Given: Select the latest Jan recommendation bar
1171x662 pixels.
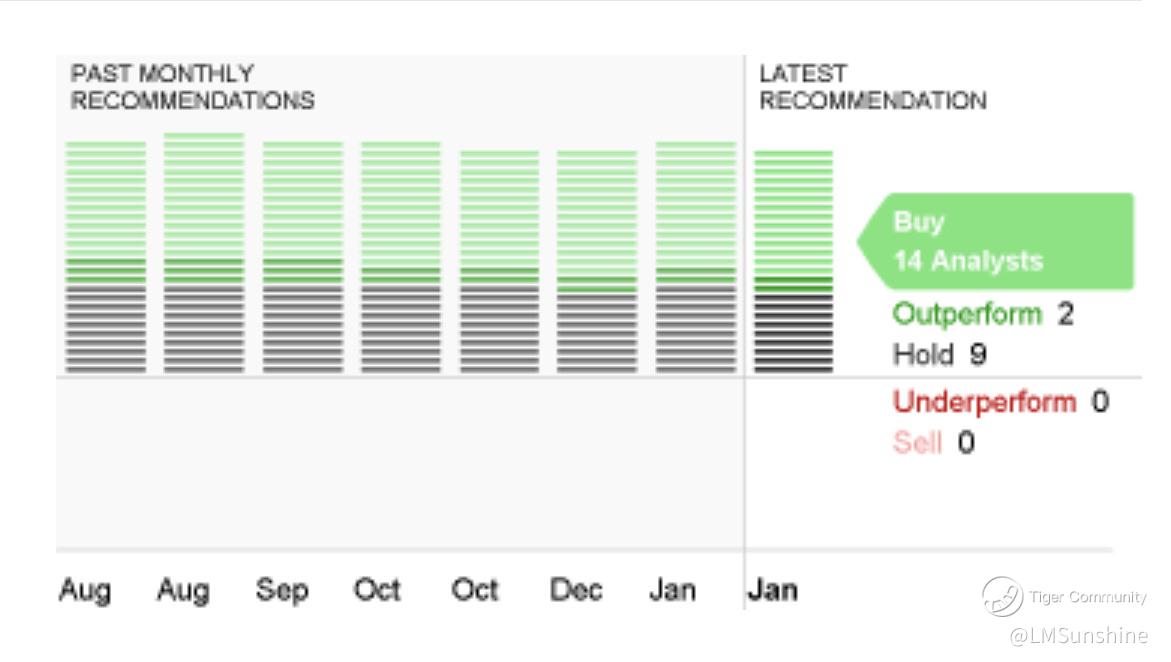Looking at the screenshot, I should (793, 262).
